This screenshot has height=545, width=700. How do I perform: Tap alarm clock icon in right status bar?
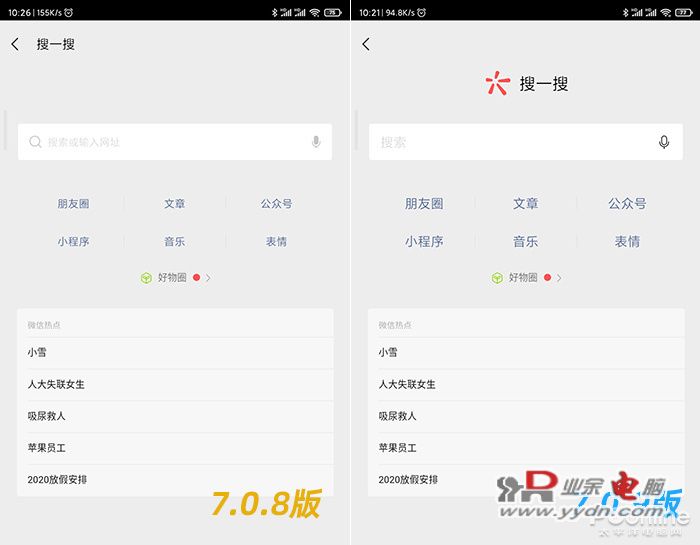coord(421,12)
